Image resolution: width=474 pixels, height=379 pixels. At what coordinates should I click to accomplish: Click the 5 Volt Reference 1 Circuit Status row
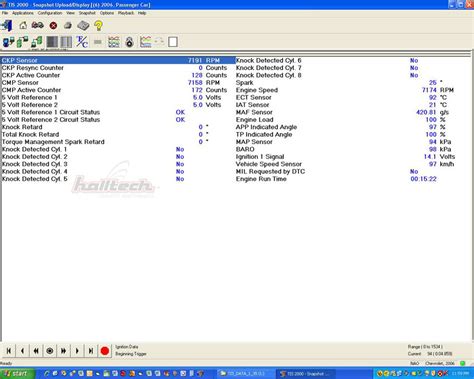[x=118, y=112]
